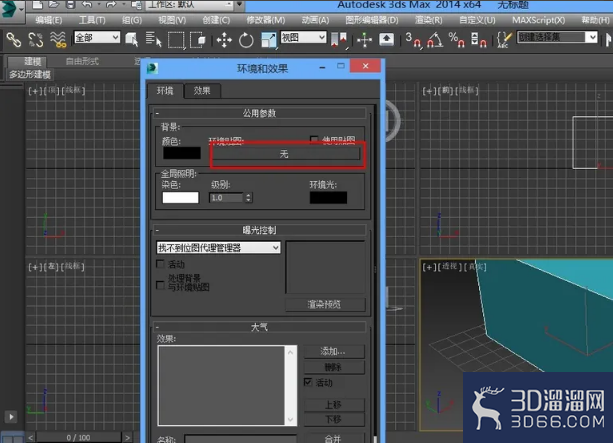Open the Select by Name list tool

[153, 39]
